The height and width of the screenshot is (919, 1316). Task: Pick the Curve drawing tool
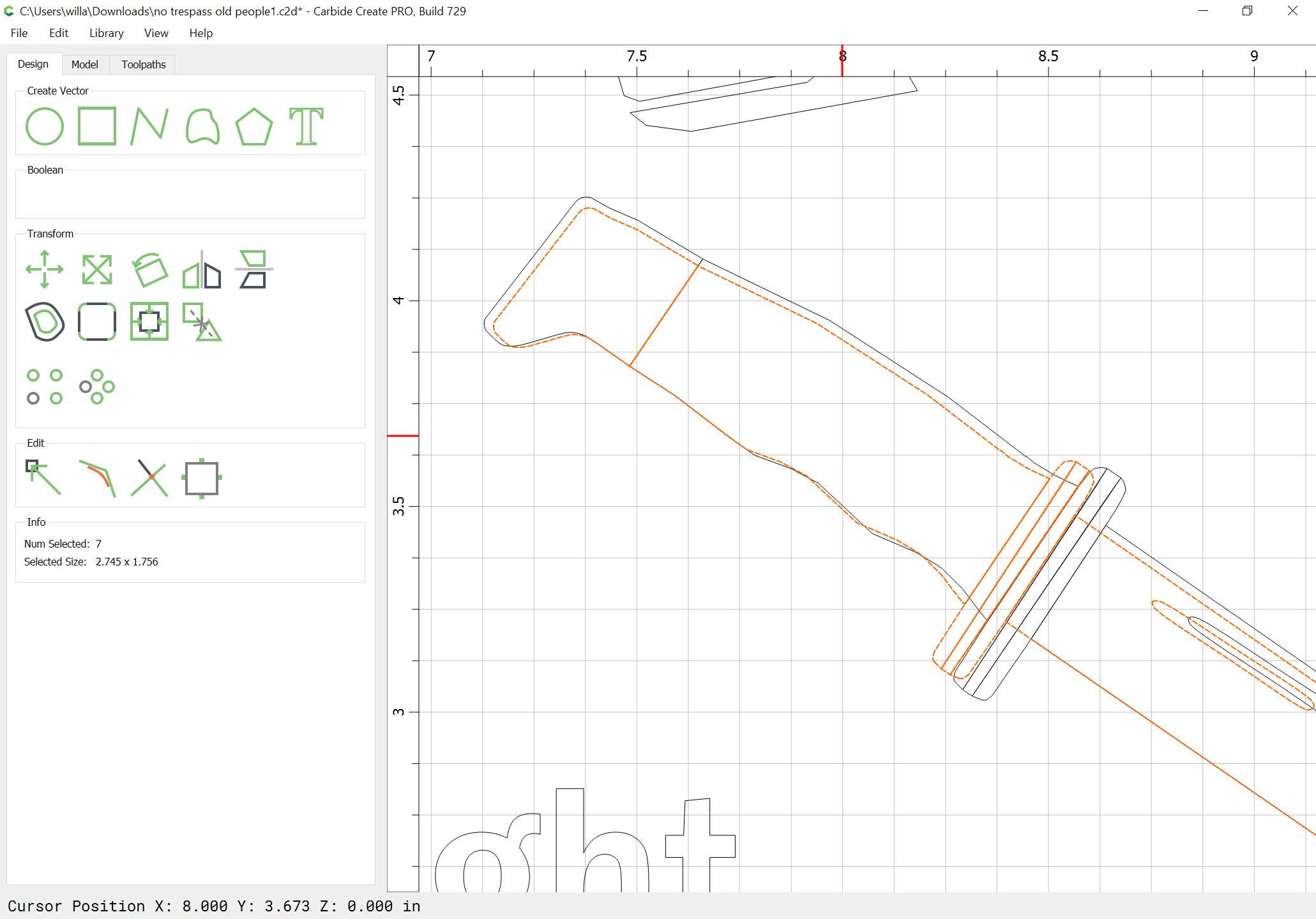(202, 126)
